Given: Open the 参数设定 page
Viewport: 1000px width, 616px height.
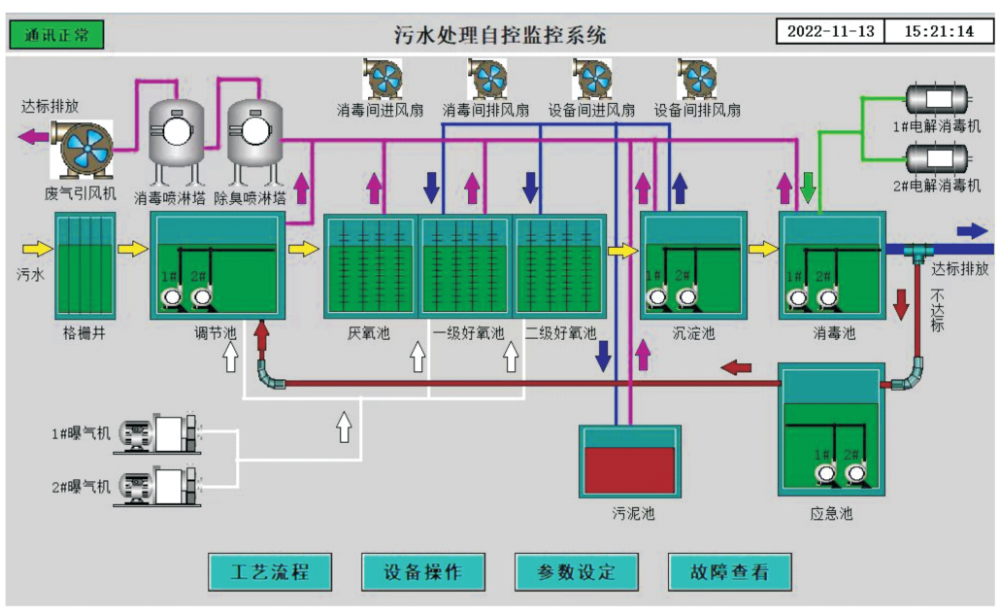Looking at the screenshot, I should click(x=577, y=572).
